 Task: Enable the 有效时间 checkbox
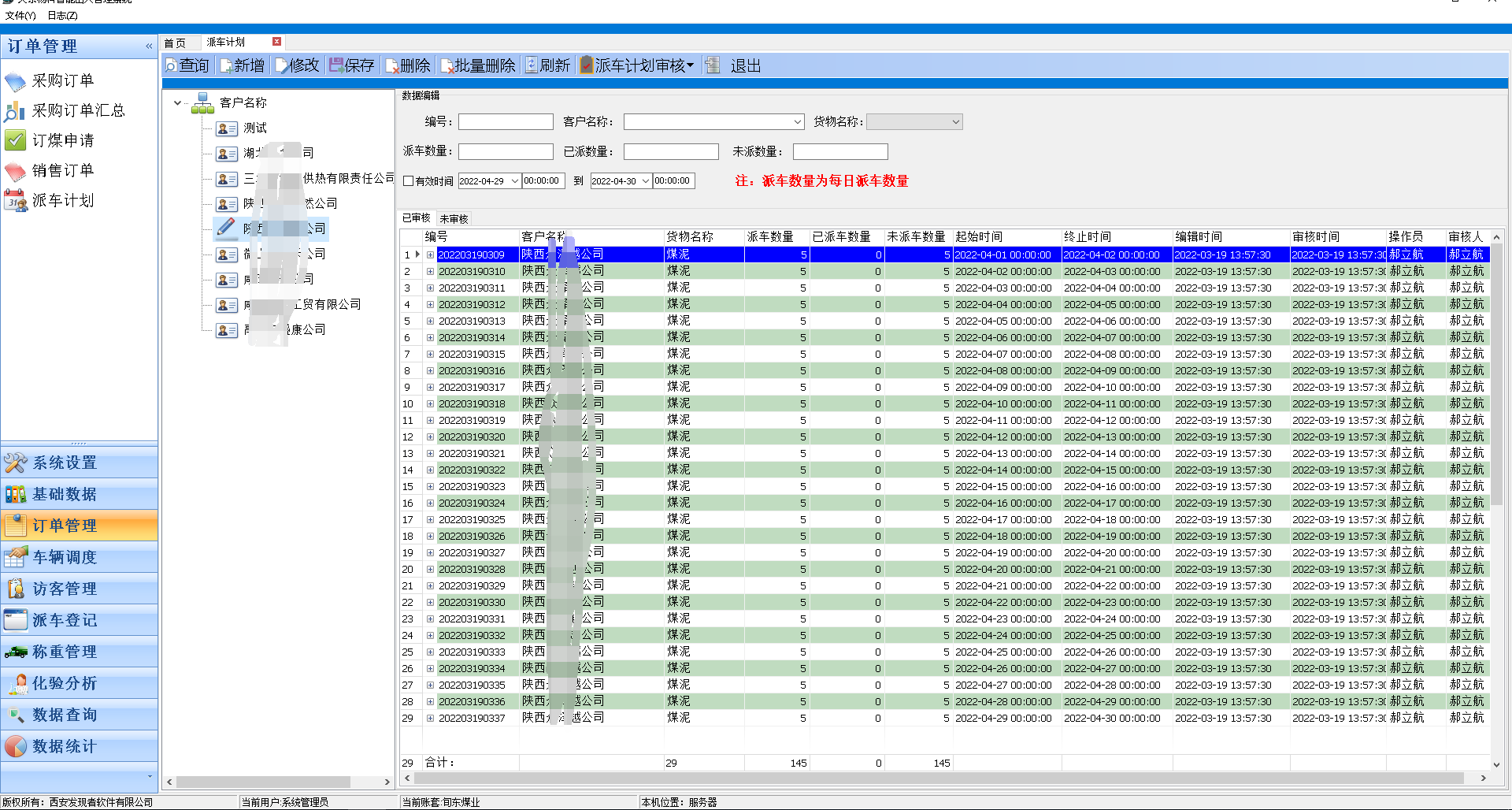click(x=409, y=181)
